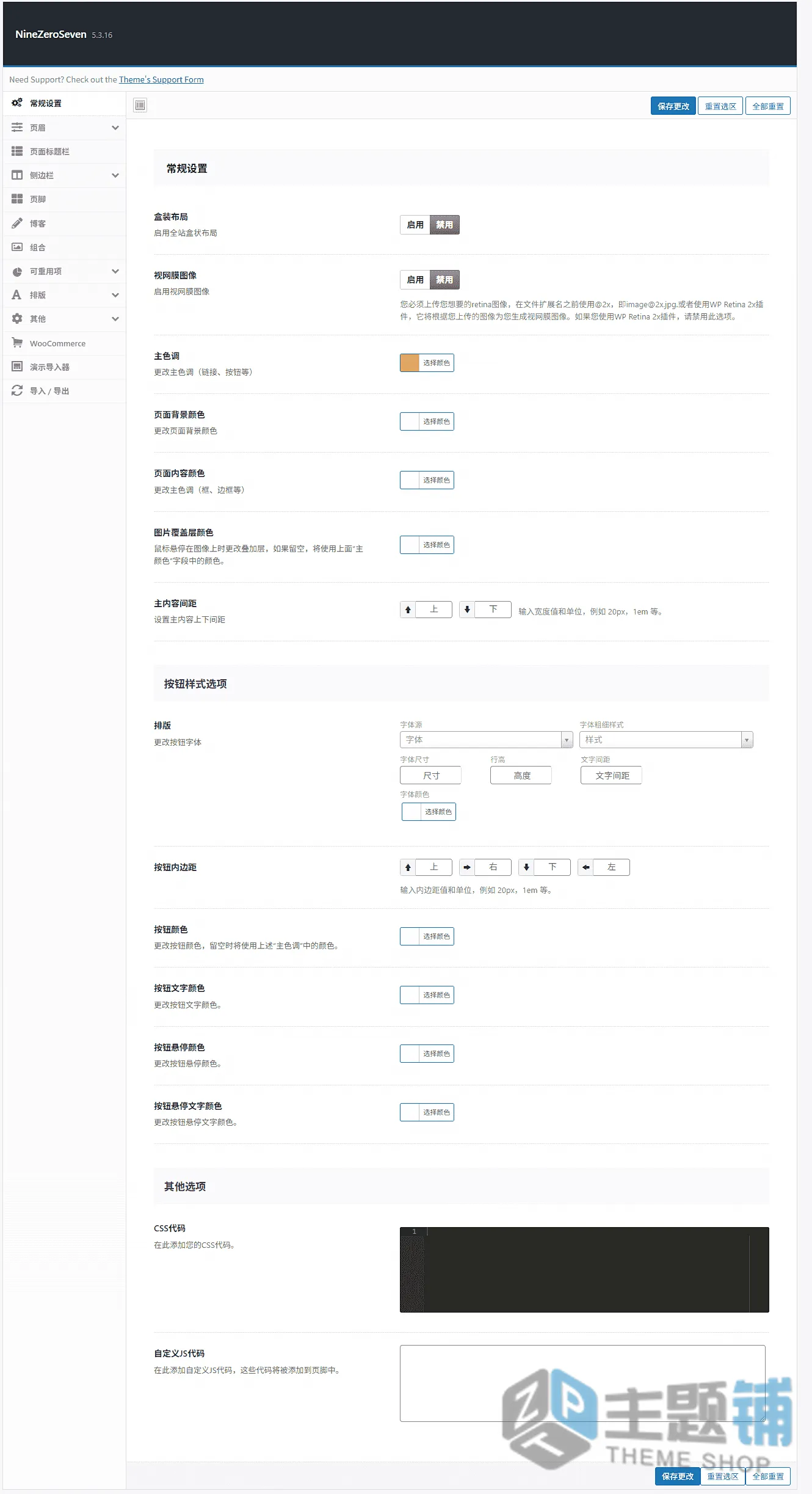Open 演示导入器 sidebar section

pos(64,367)
